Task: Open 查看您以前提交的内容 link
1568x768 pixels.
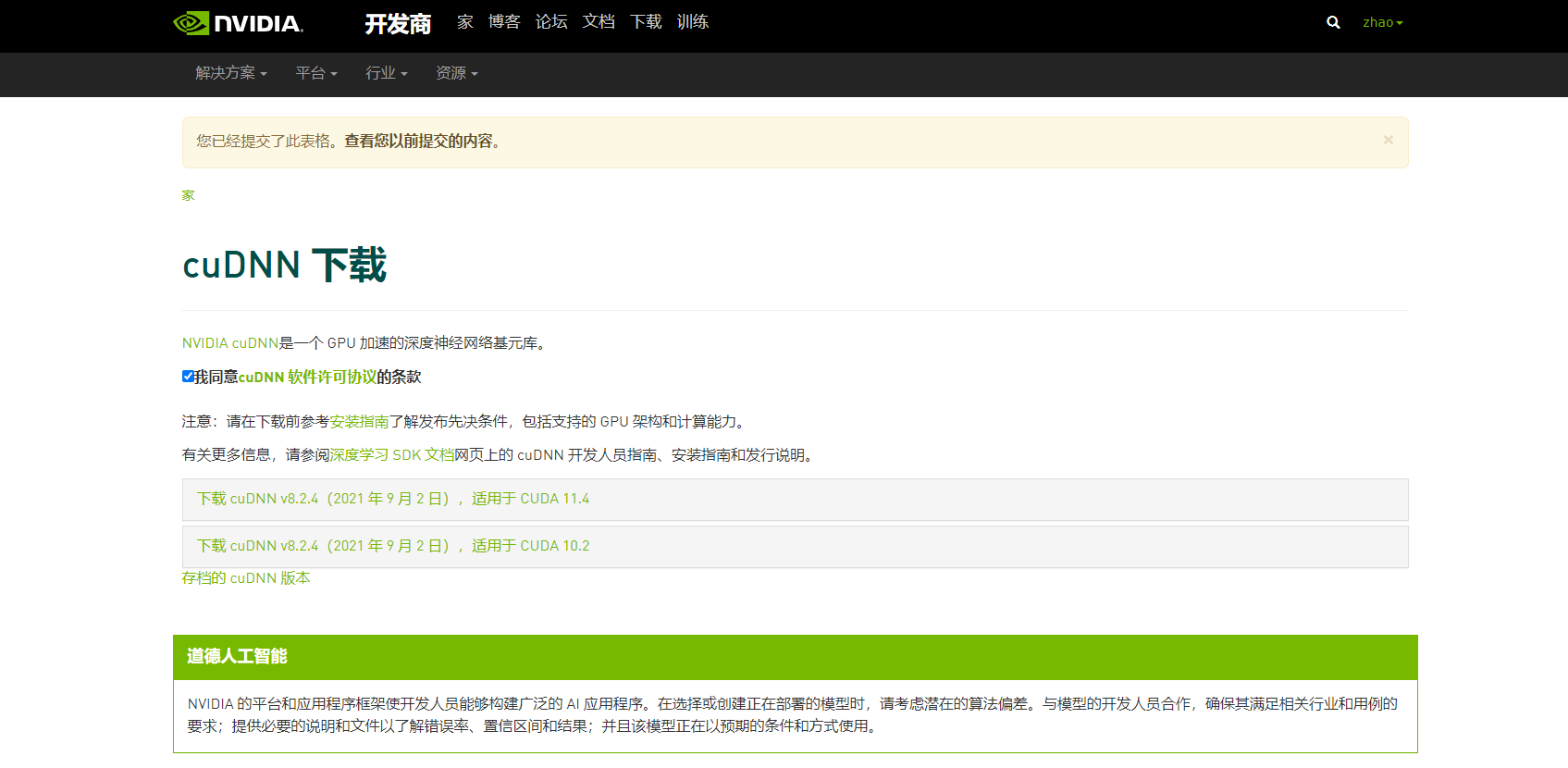Action: point(419,141)
